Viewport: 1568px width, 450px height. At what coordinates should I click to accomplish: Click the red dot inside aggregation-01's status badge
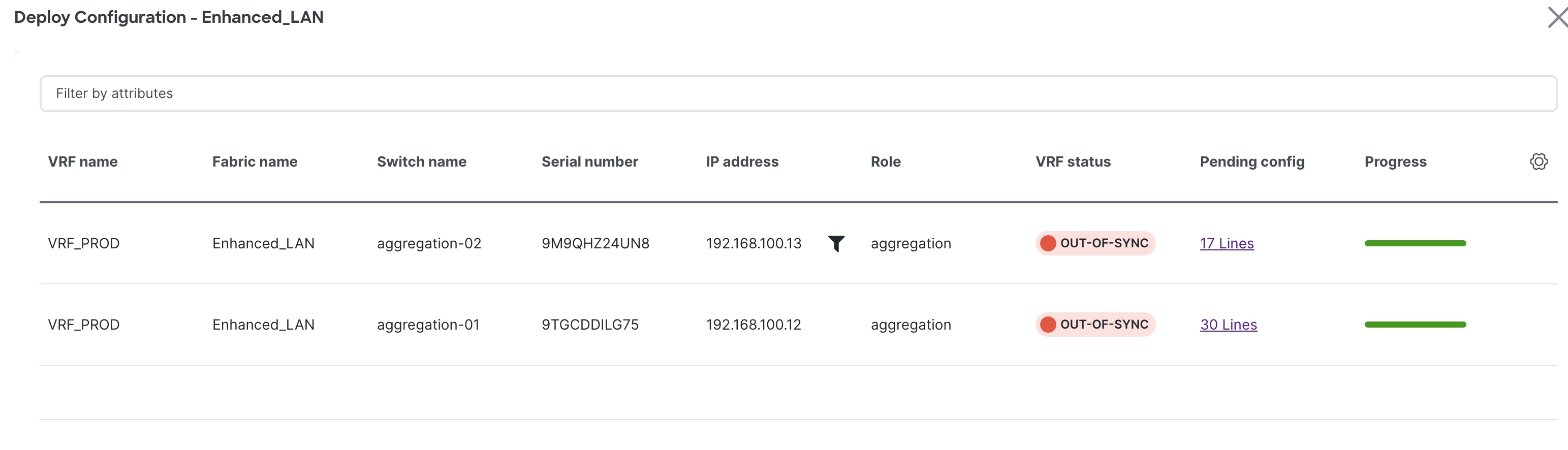pos(1048,324)
